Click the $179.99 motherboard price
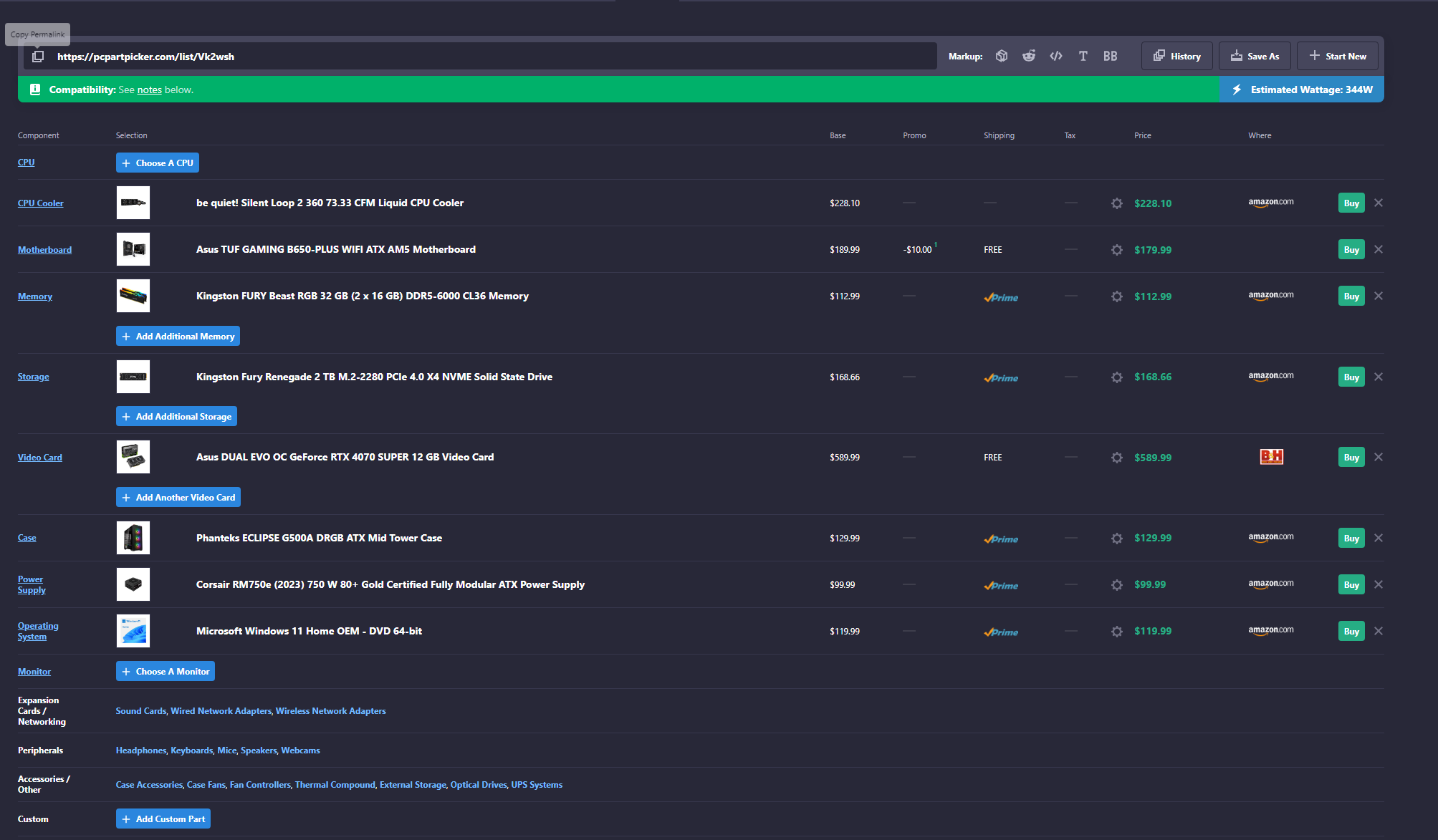 [1153, 250]
